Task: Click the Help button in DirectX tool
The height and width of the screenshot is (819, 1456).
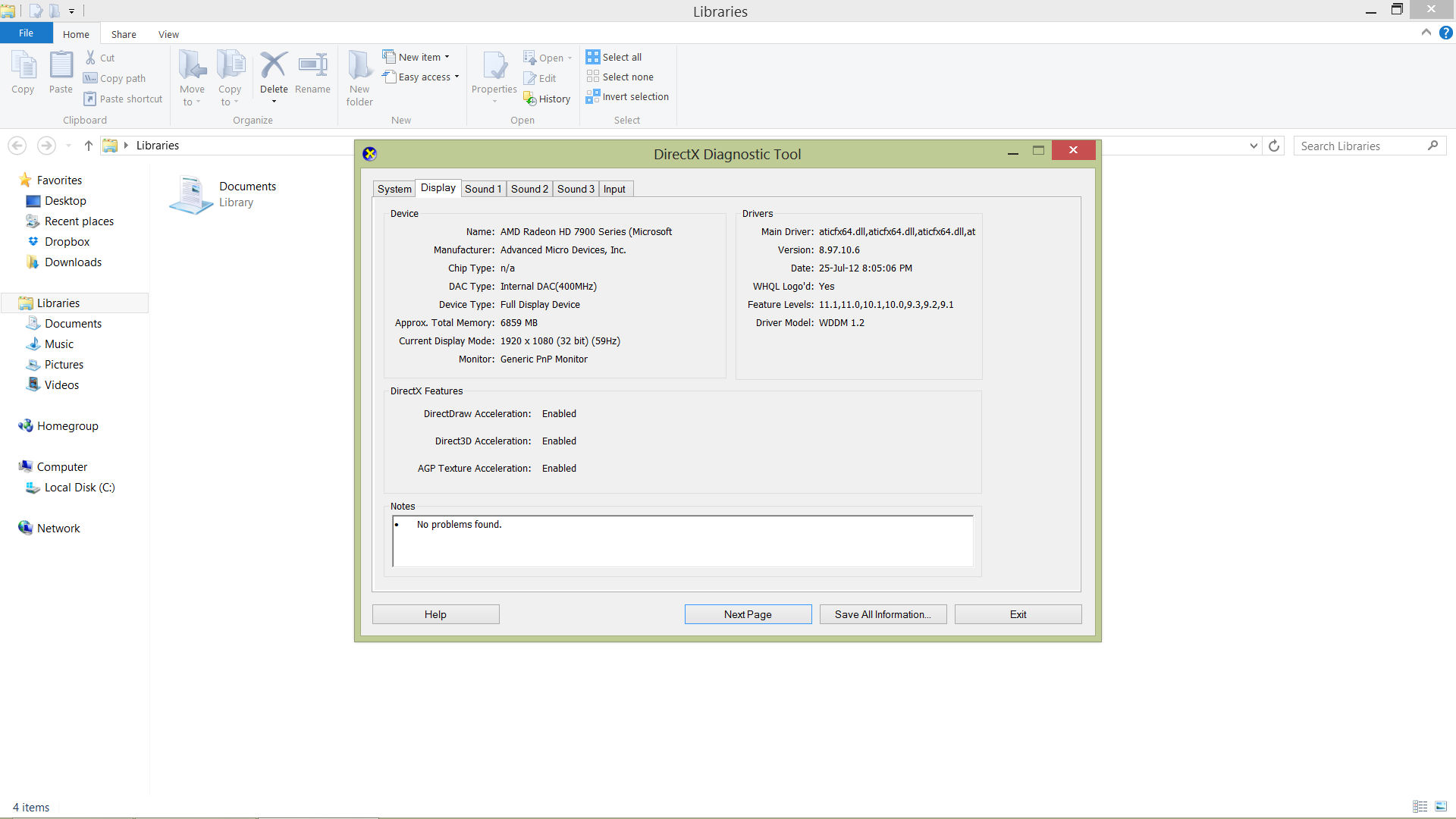Action: click(x=435, y=614)
